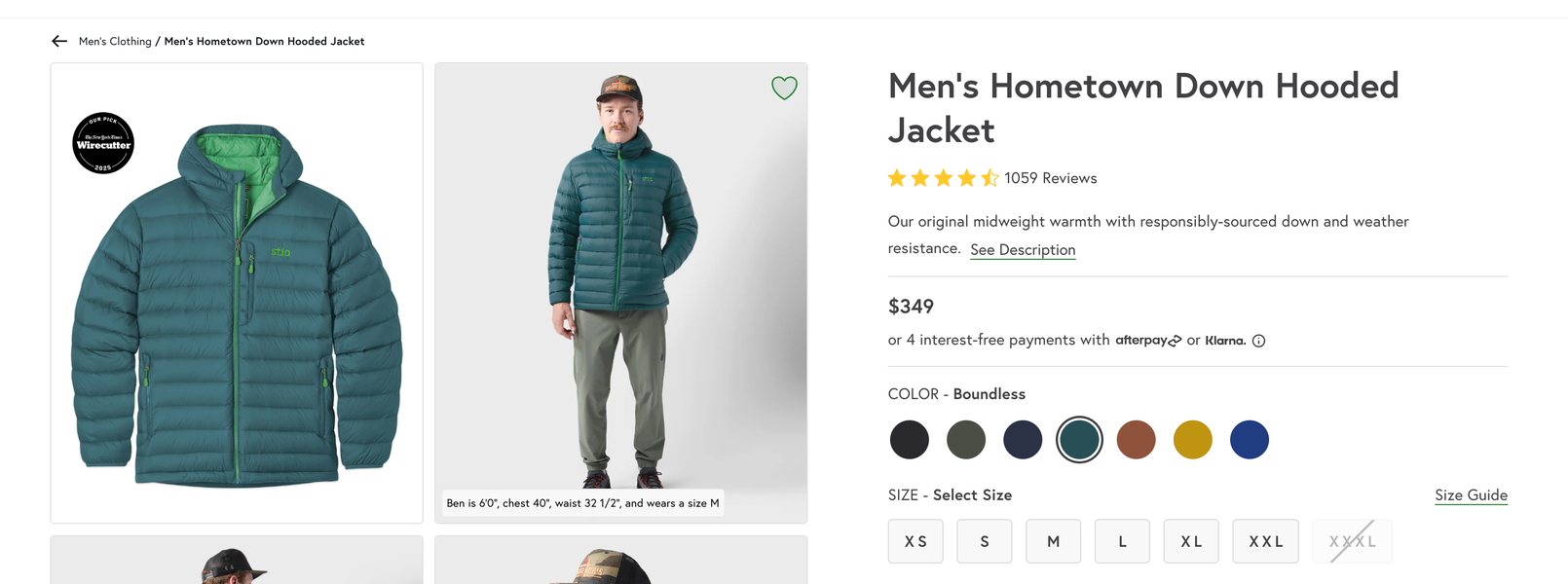Click the Wirecutter Our Pick badge
This screenshot has height=584, width=1568.
[x=103, y=142]
